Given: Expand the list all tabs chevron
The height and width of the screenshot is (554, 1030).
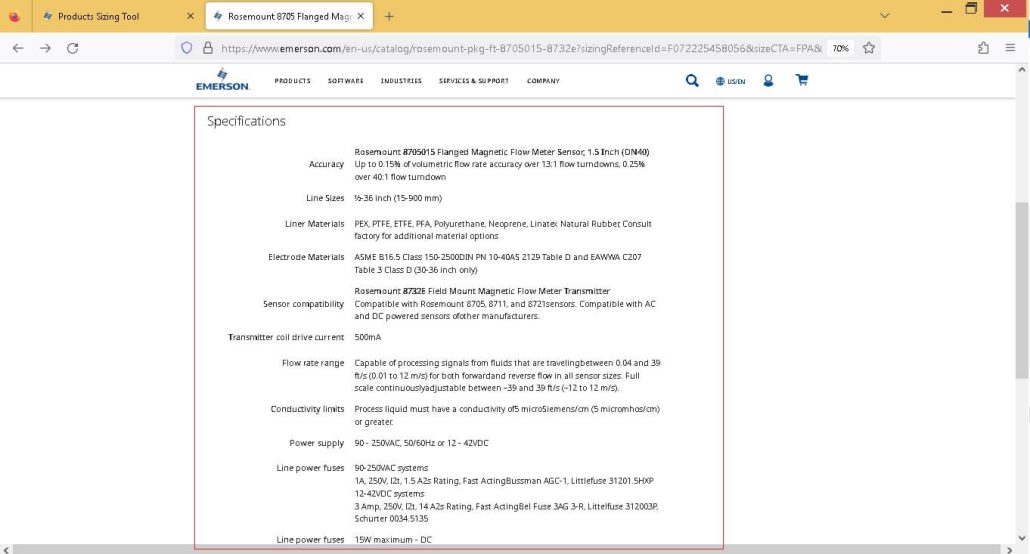Looking at the screenshot, I should (x=884, y=16).
